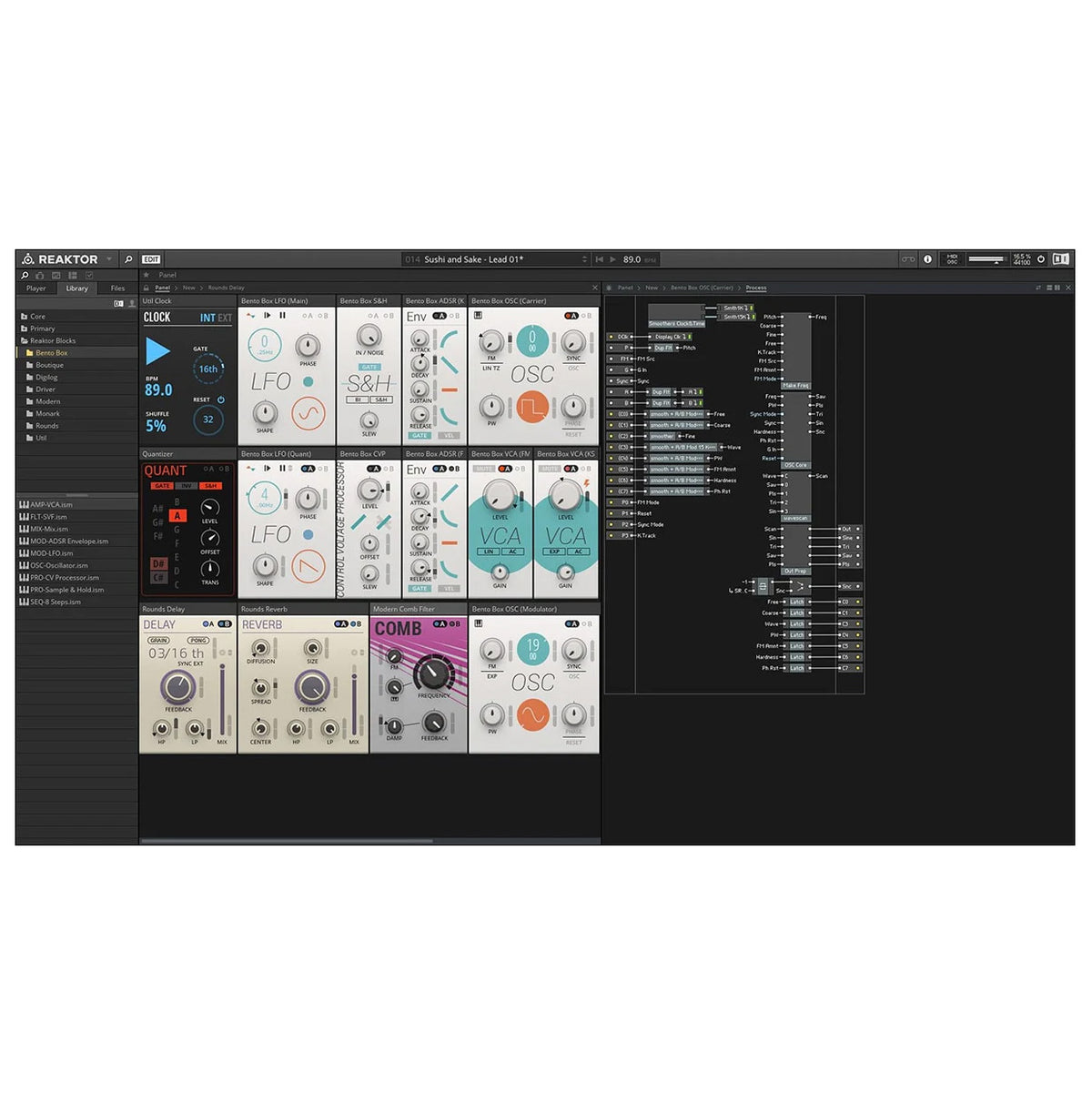Click the keyboard icon in OSC Carrier
This screenshot has width=1092, height=1093.
(478, 316)
